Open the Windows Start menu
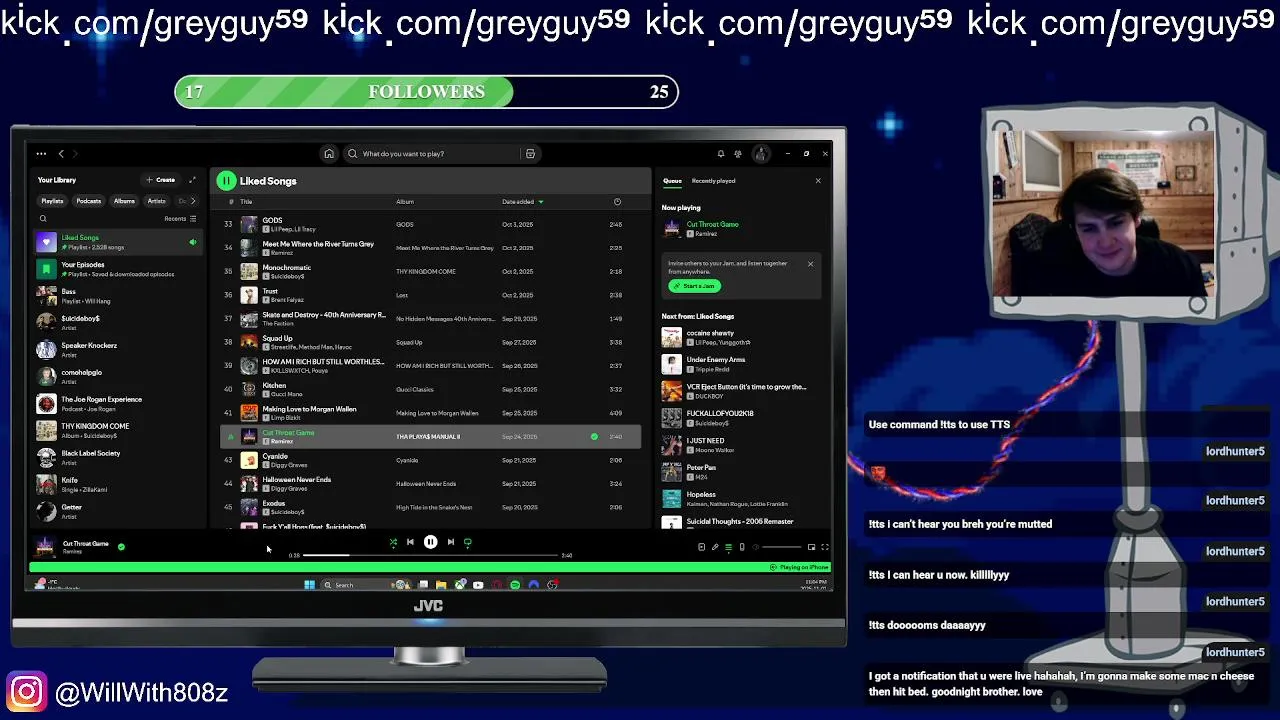Viewport: 1280px width, 720px height. click(309, 585)
